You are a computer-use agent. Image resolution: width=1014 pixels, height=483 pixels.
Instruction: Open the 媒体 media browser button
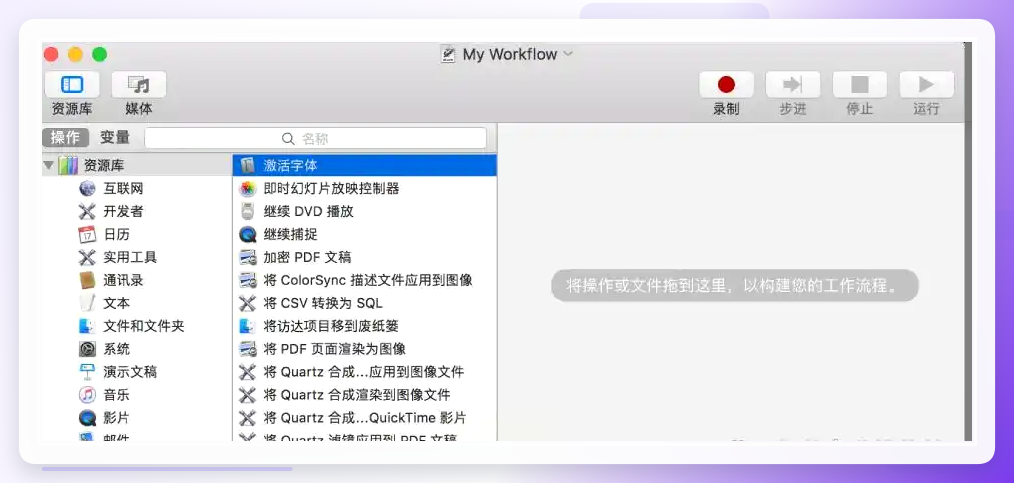tap(138, 85)
